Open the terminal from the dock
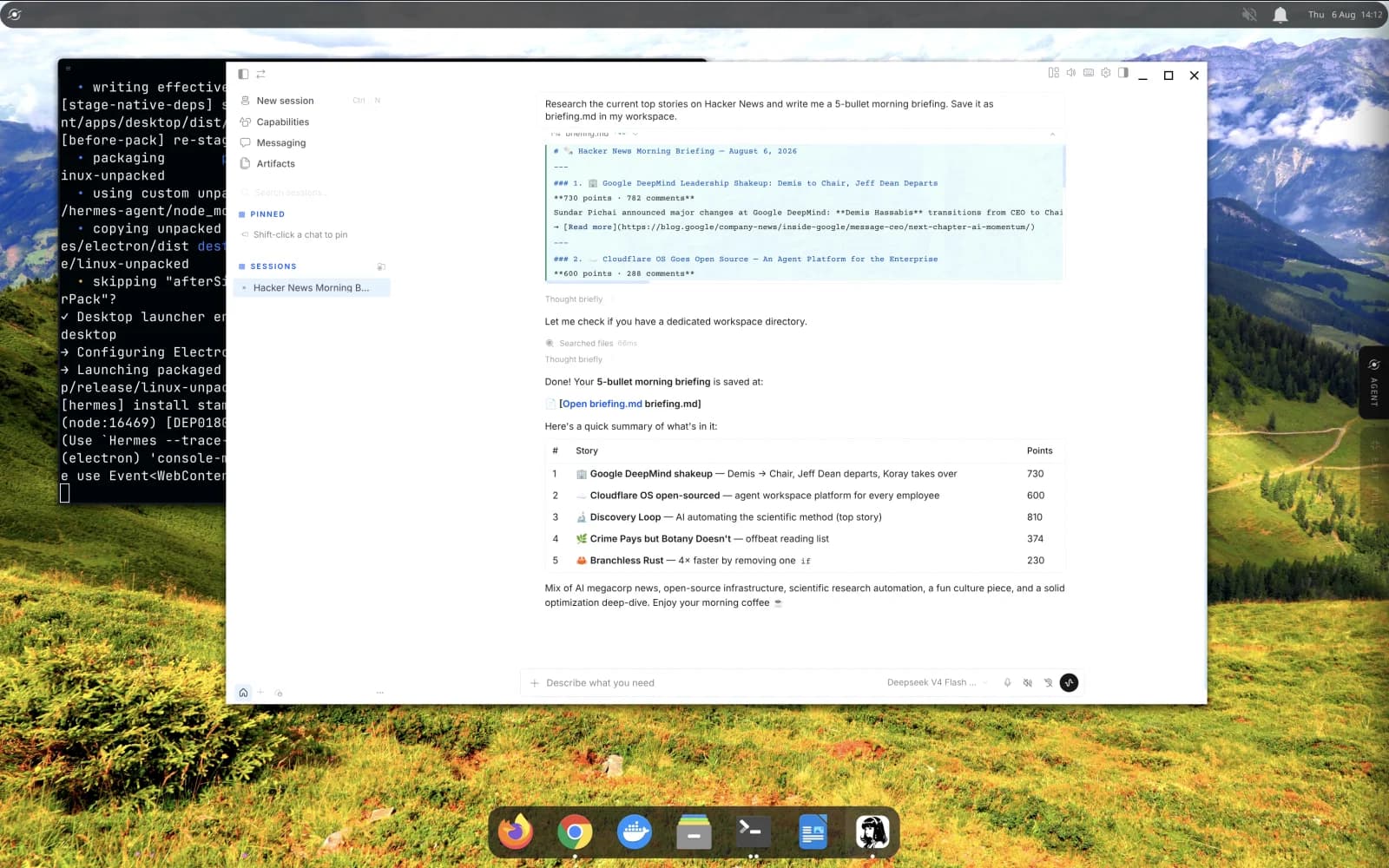1389x868 pixels. [753, 832]
